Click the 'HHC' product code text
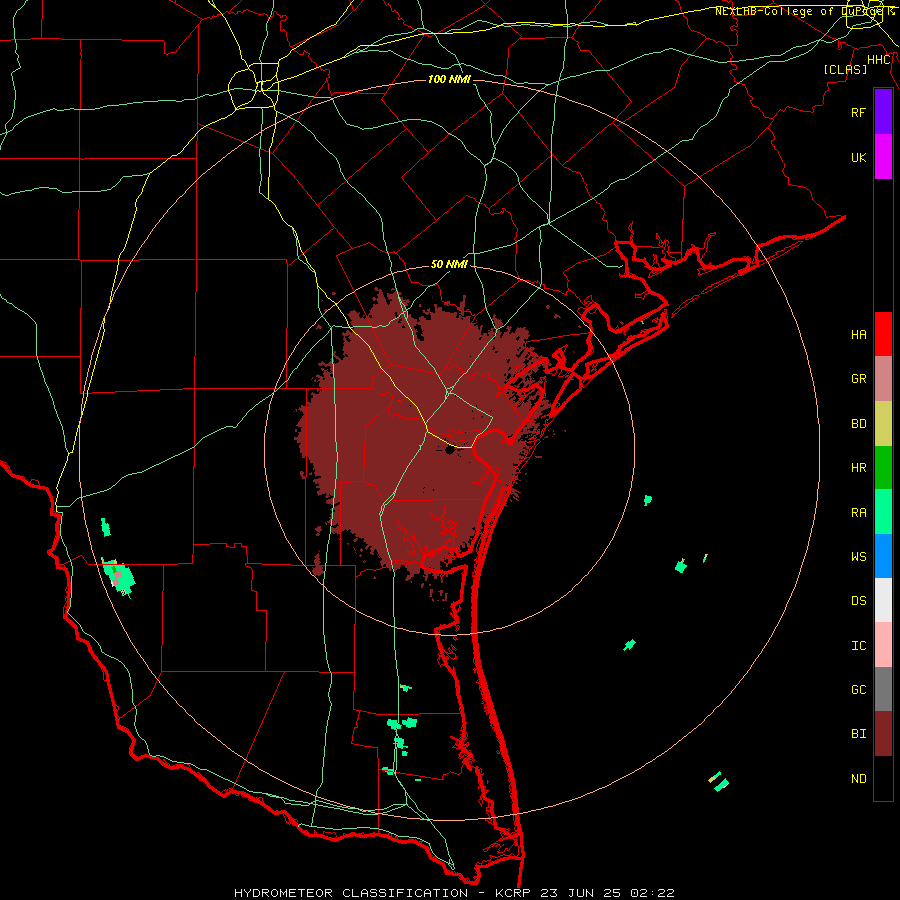900x900 pixels. tap(879, 60)
